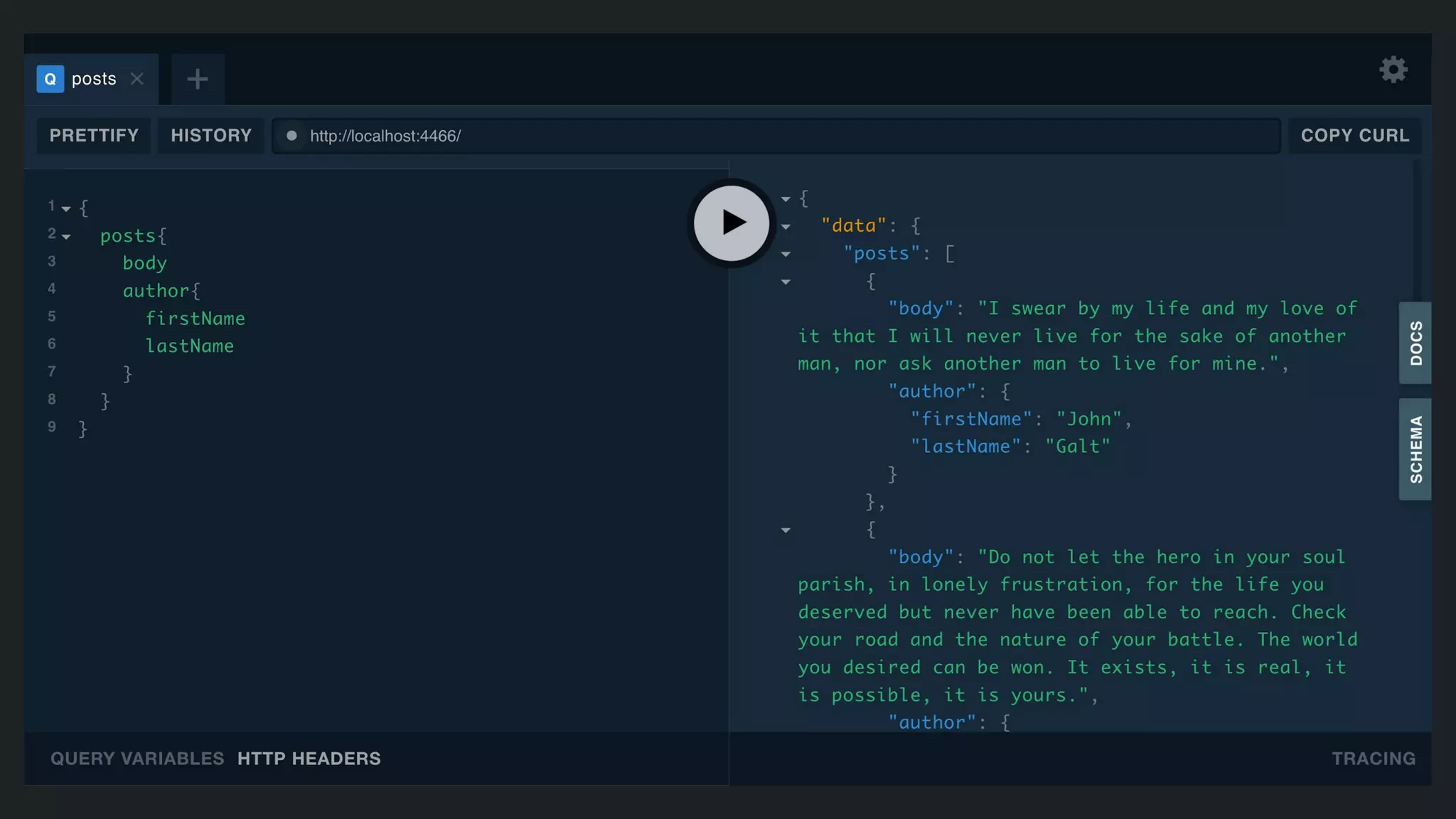Image resolution: width=1456 pixels, height=819 pixels.
Task: Collapse the second post object in results
Action: (786, 530)
